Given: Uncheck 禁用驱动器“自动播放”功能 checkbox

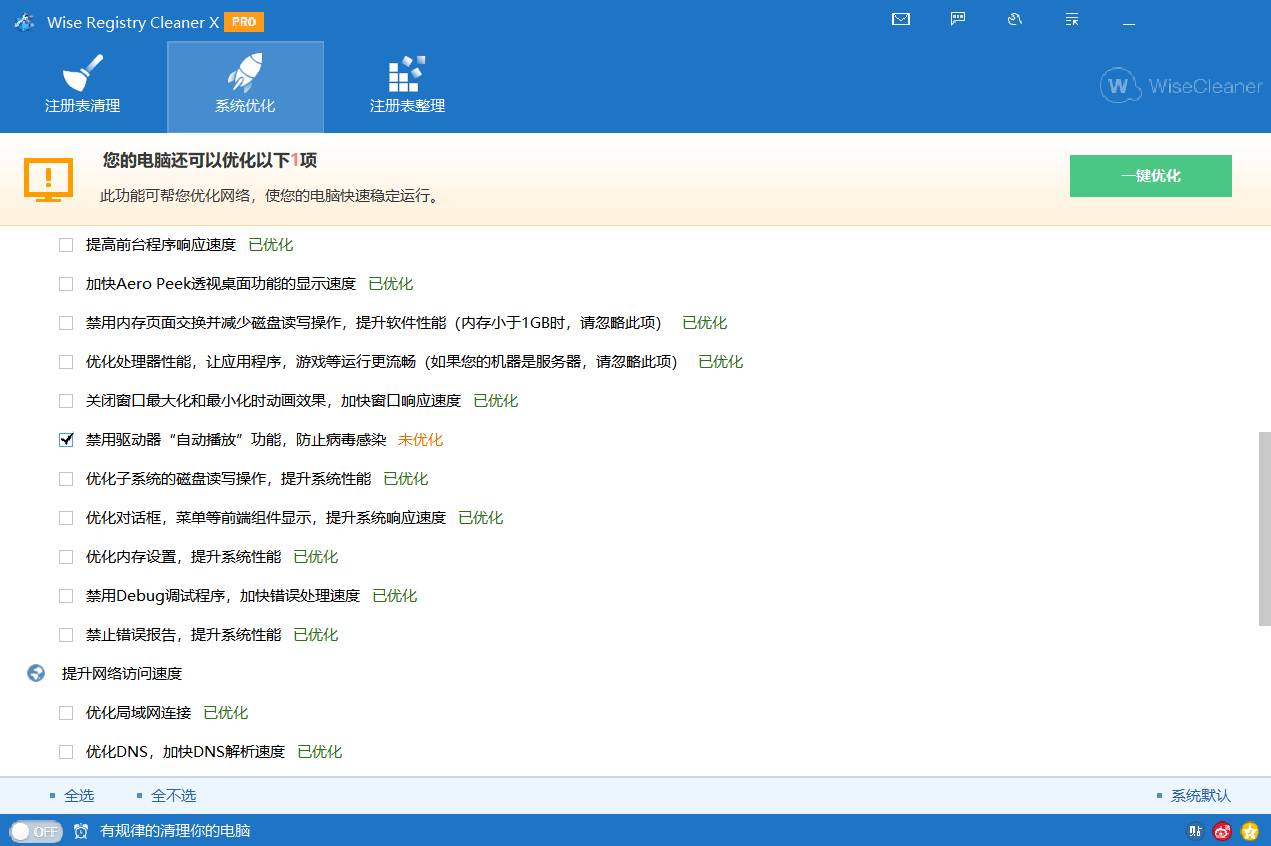Looking at the screenshot, I should coord(66,439).
